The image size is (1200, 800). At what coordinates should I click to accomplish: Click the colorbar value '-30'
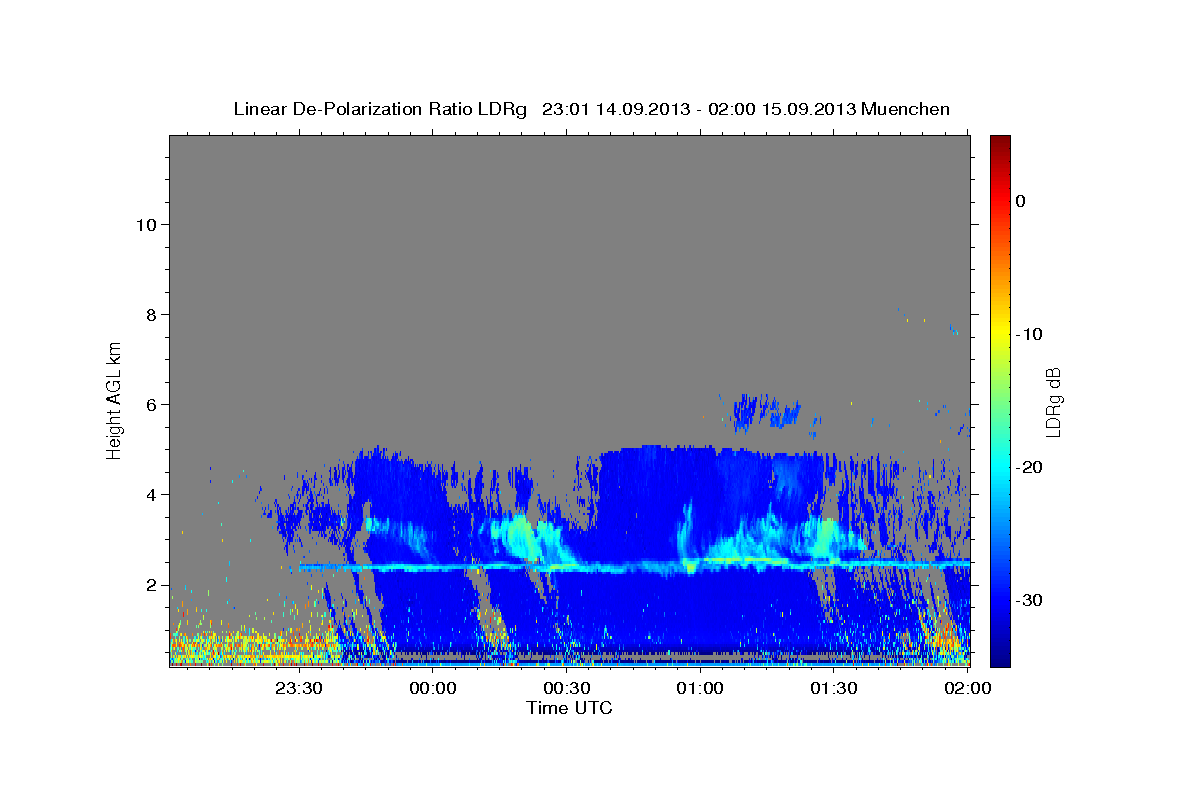point(1030,600)
